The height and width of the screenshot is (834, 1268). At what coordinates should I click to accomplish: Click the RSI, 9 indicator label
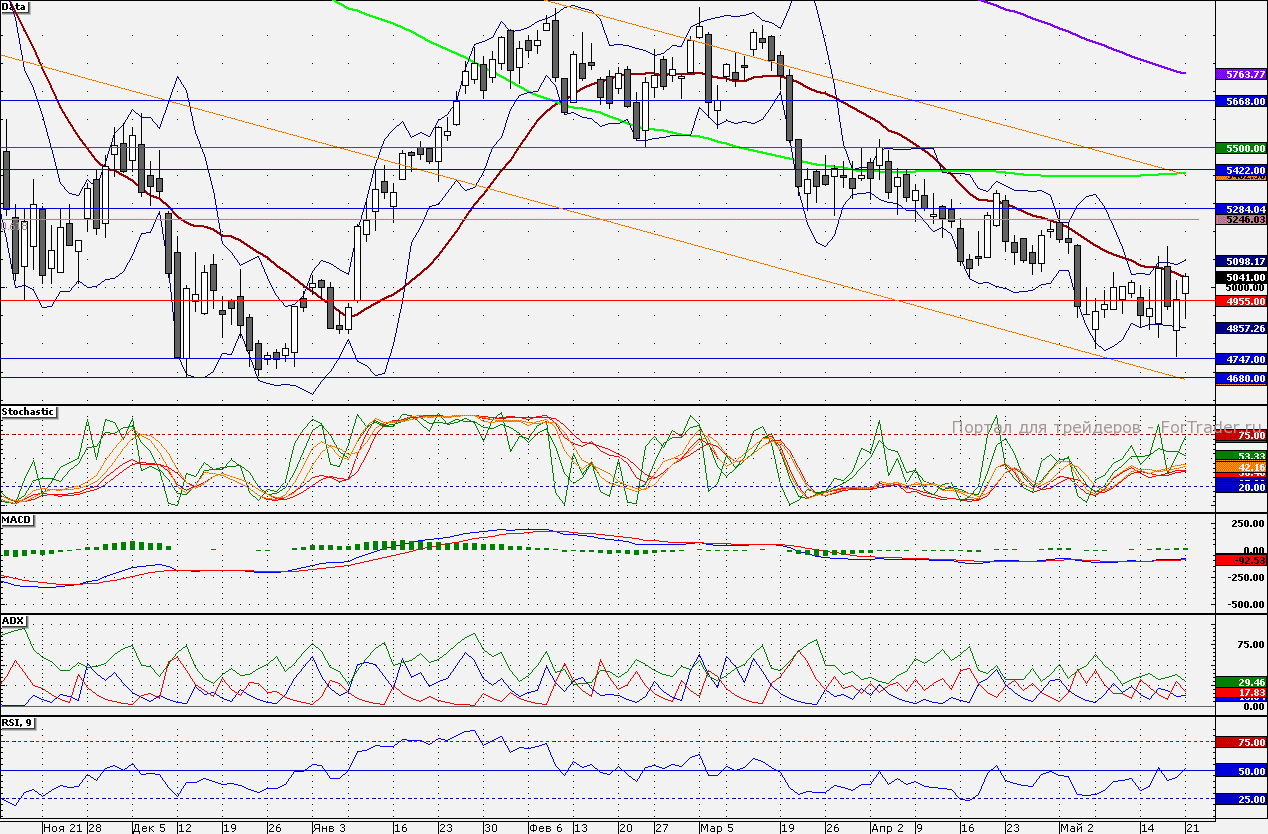(x=18, y=722)
